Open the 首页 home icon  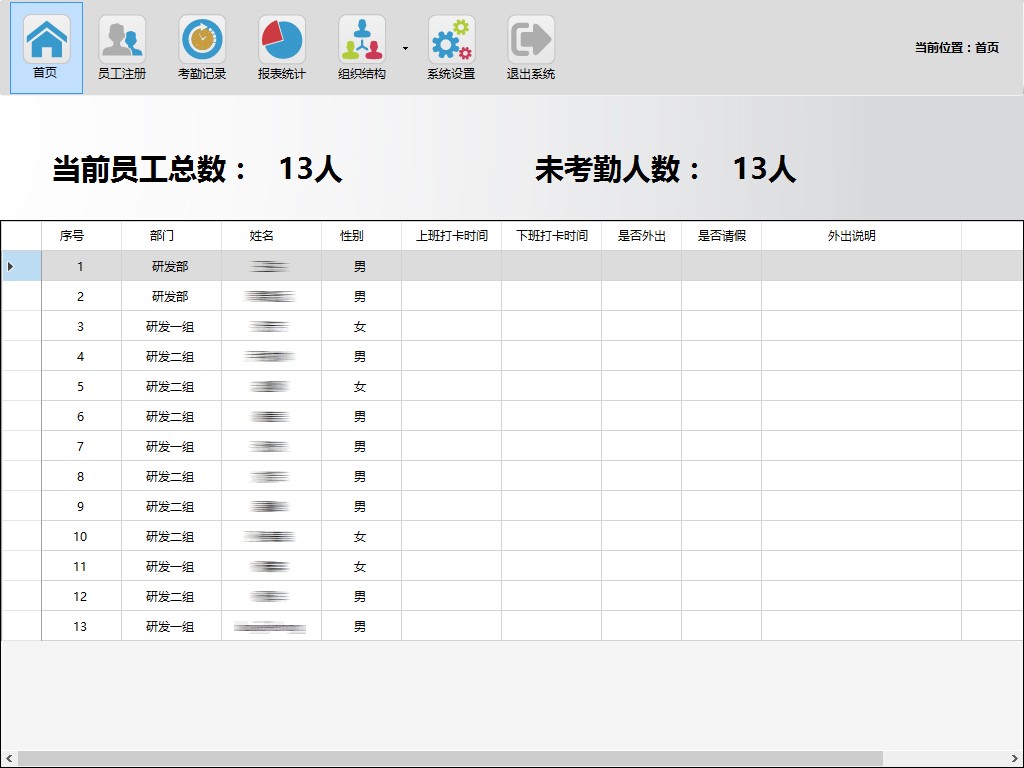46,47
